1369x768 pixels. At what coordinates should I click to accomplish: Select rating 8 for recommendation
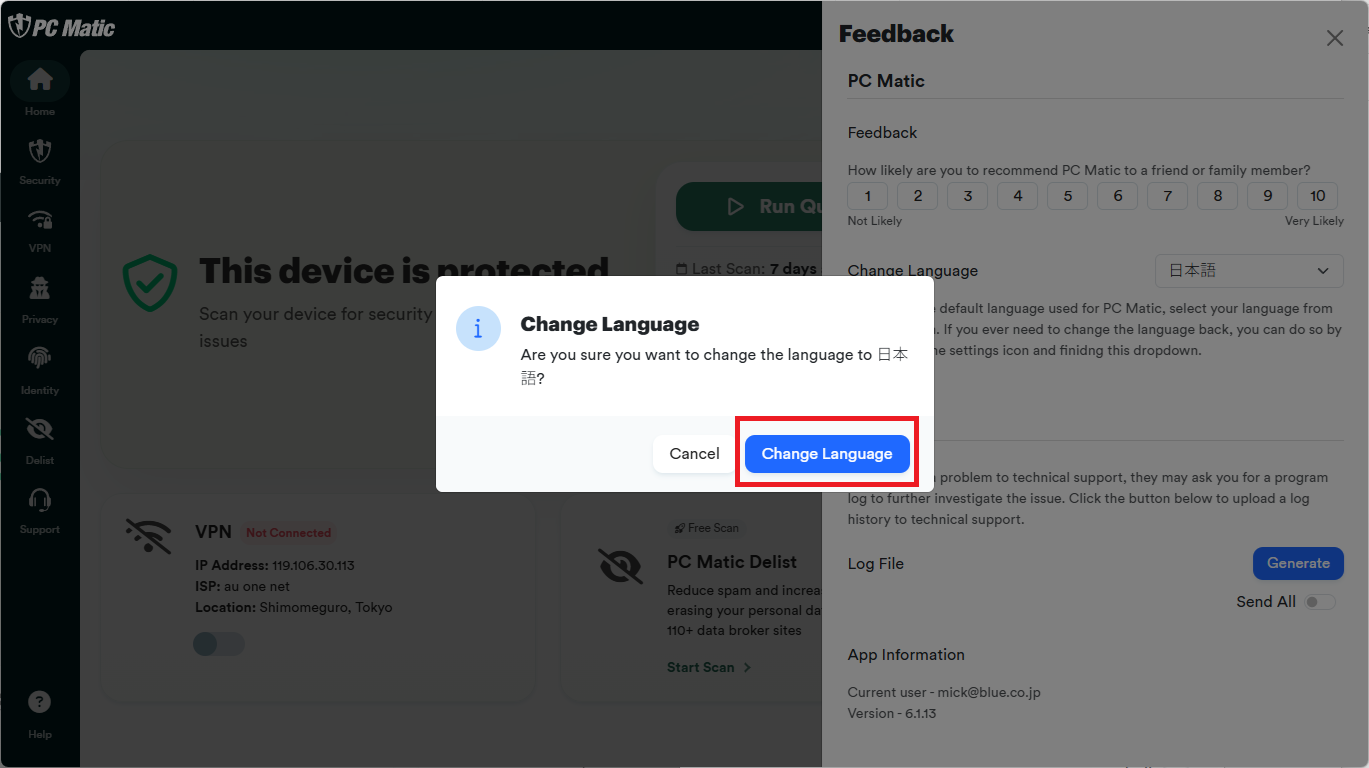point(1218,196)
